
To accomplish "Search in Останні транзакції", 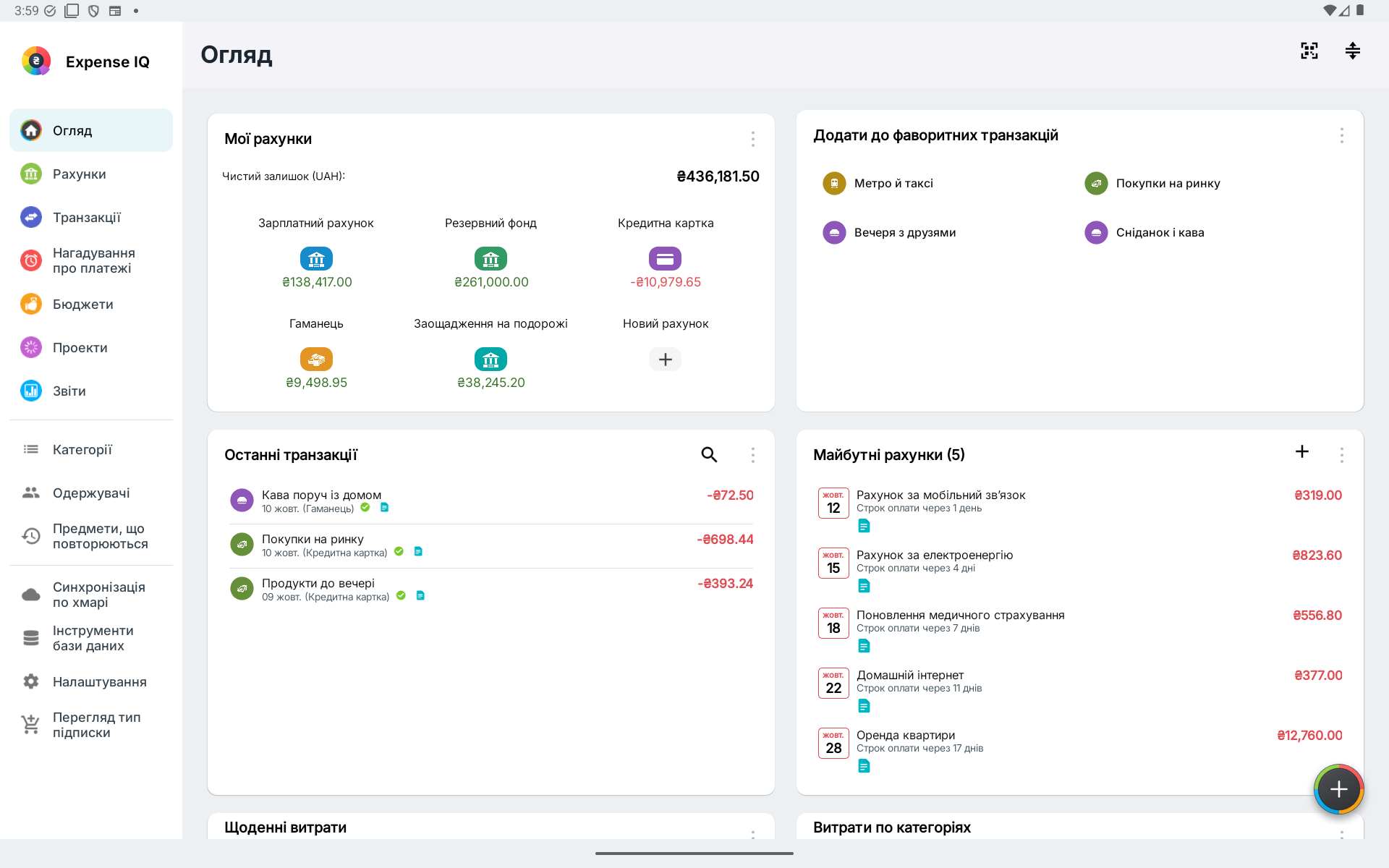I will [709, 454].
